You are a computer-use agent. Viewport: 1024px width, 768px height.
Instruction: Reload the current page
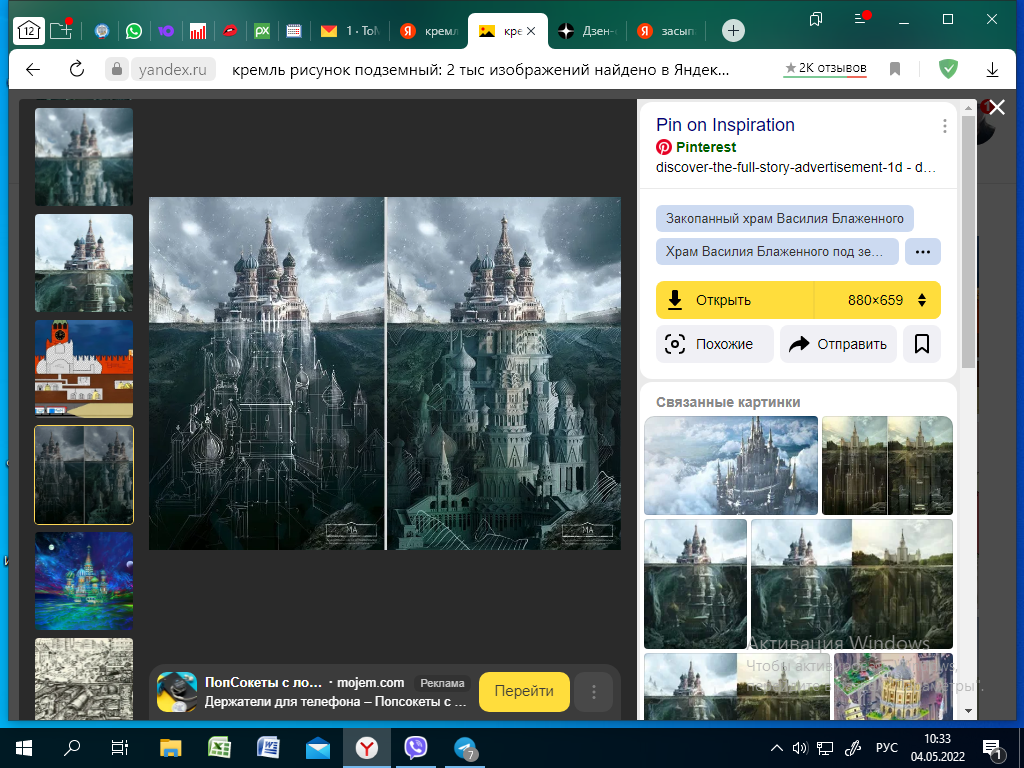coord(77,69)
